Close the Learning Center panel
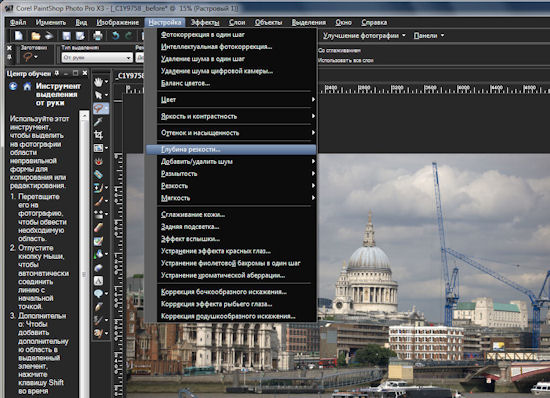 pyautogui.click(x=85, y=73)
